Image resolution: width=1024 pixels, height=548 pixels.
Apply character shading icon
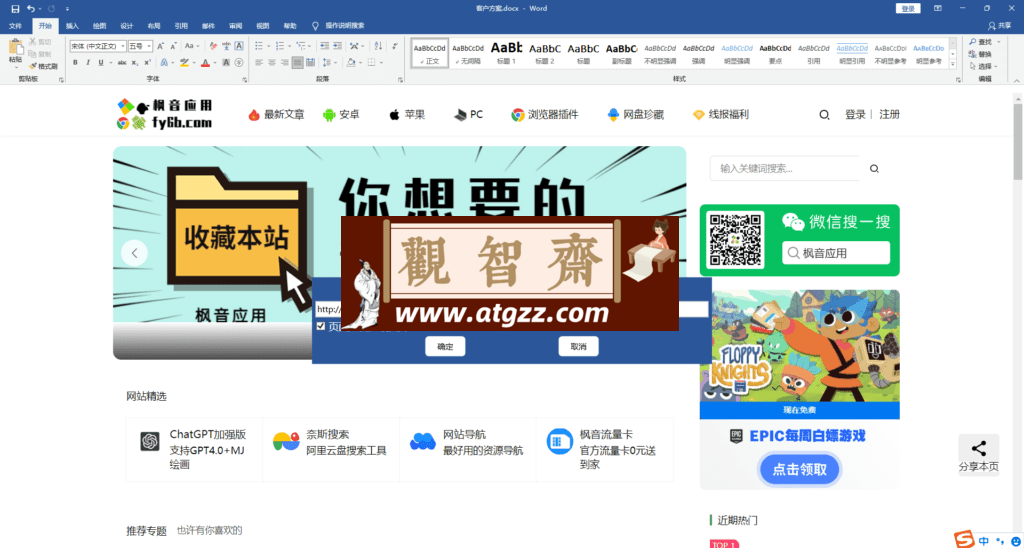[226, 63]
